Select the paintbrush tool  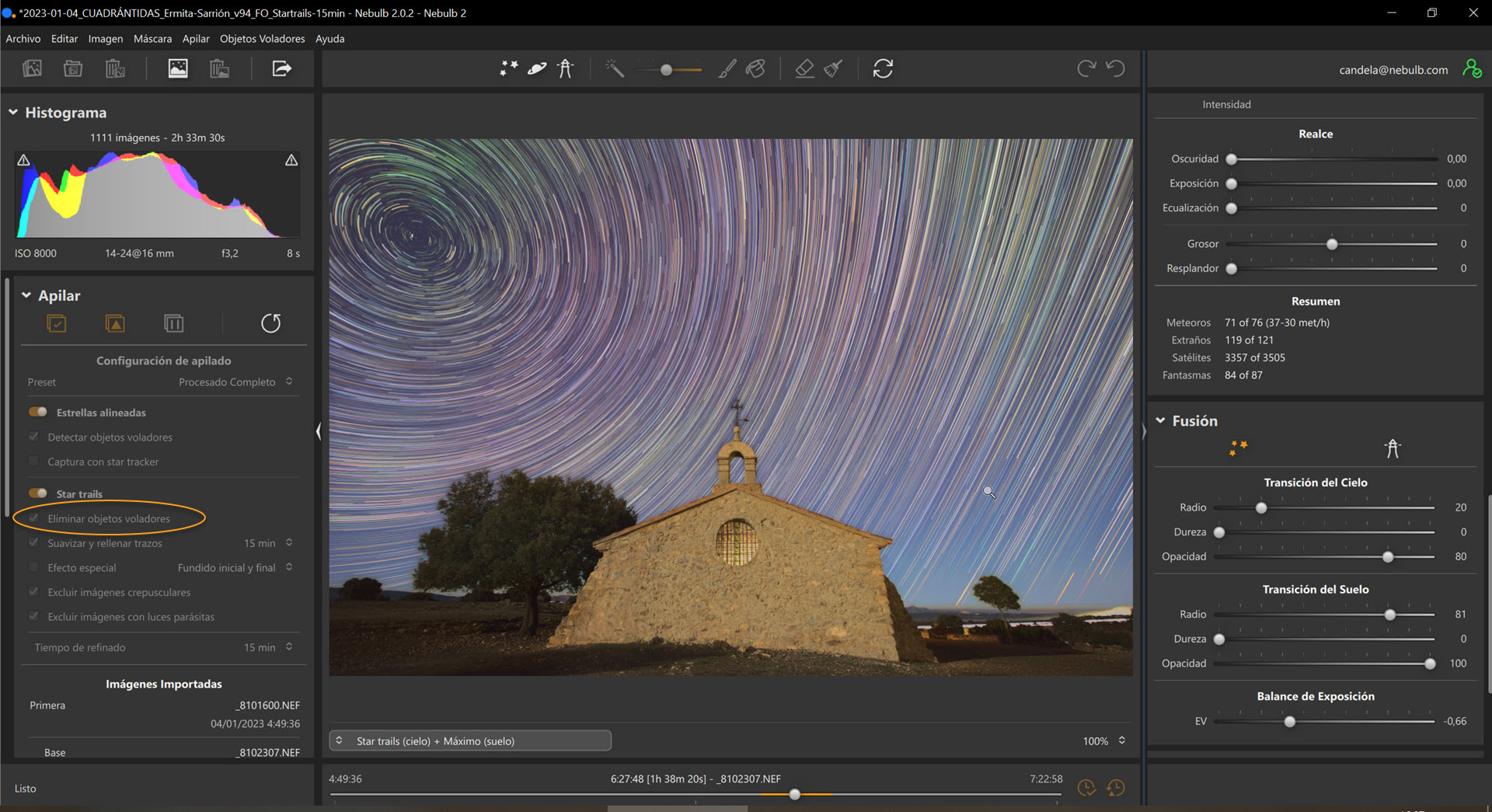point(727,68)
